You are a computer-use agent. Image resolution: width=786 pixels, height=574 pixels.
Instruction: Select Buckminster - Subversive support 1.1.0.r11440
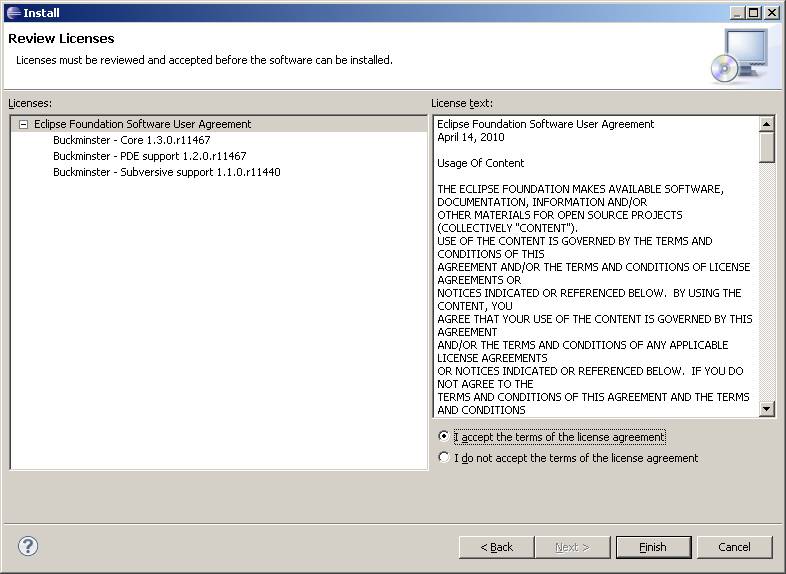point(167,172)
